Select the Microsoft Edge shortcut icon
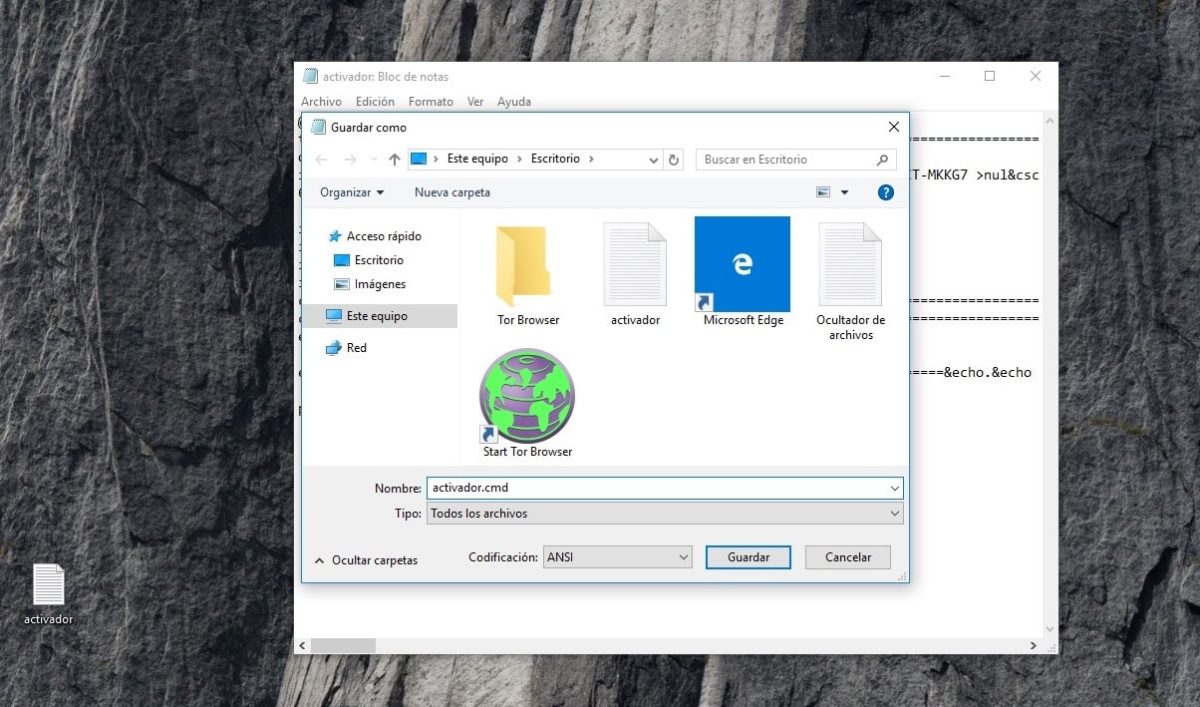The width and height of the screenshot is (1200, 707). pos(742,266)
